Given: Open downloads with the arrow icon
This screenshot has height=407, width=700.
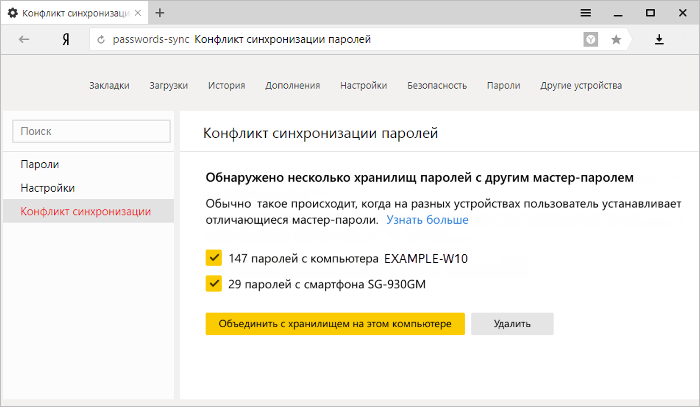Looking at the screenshot, I should (659, 40).
